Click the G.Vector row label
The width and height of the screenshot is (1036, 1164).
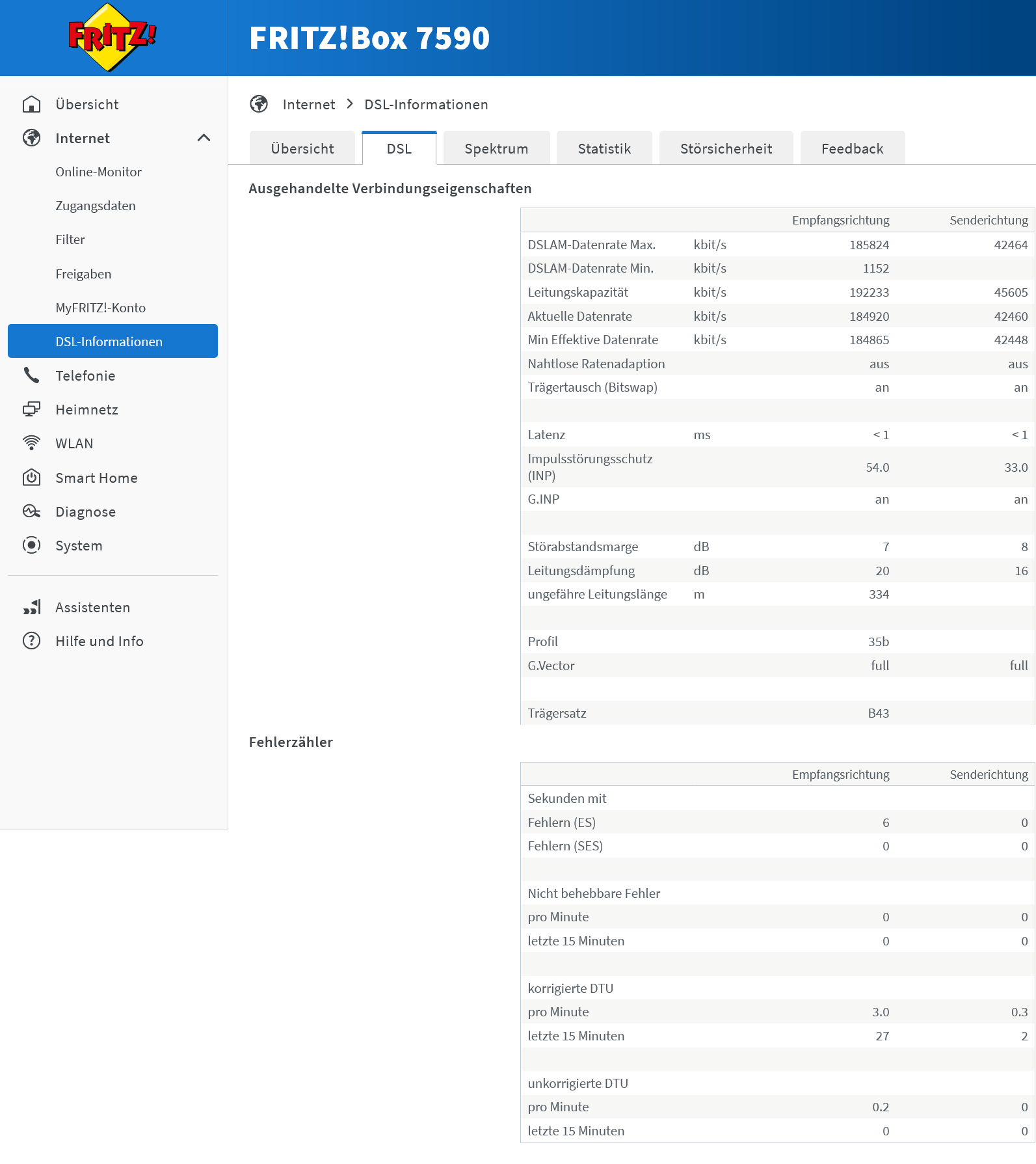tap(551, 666)
